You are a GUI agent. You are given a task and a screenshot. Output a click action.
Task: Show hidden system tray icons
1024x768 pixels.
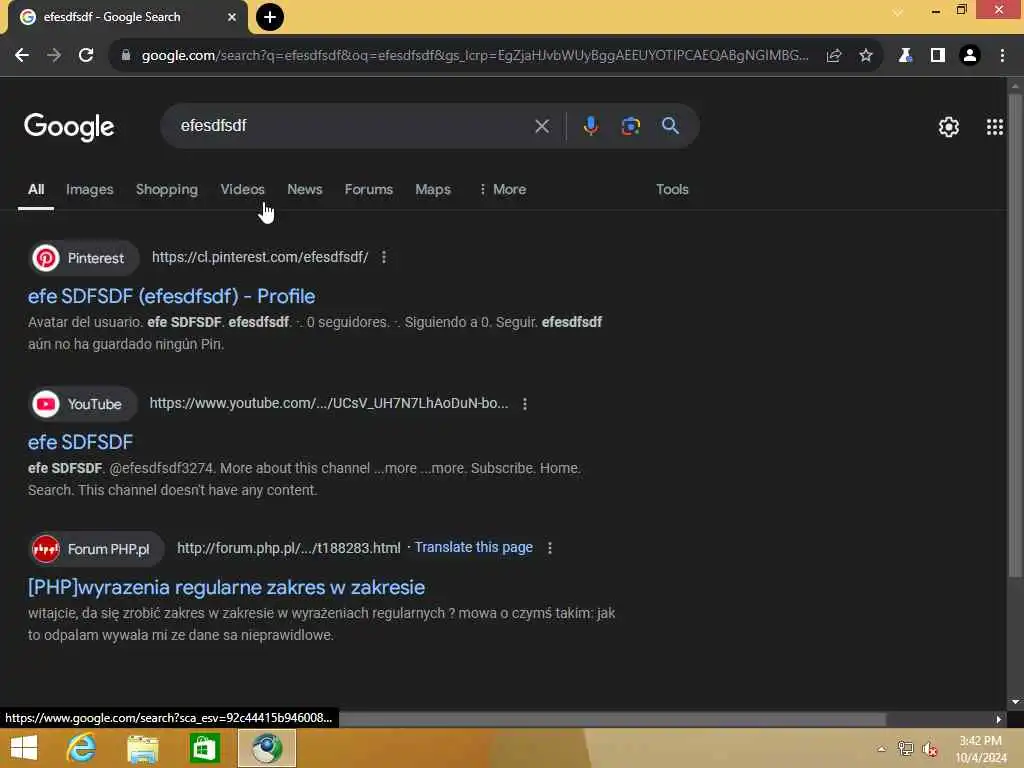(882, 749)
